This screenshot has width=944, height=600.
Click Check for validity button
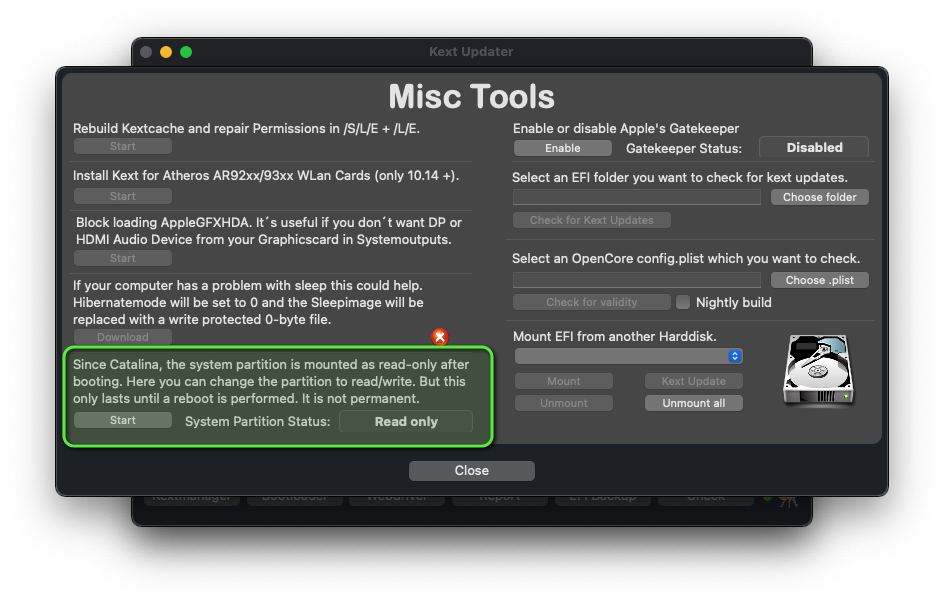pos(592,302)
